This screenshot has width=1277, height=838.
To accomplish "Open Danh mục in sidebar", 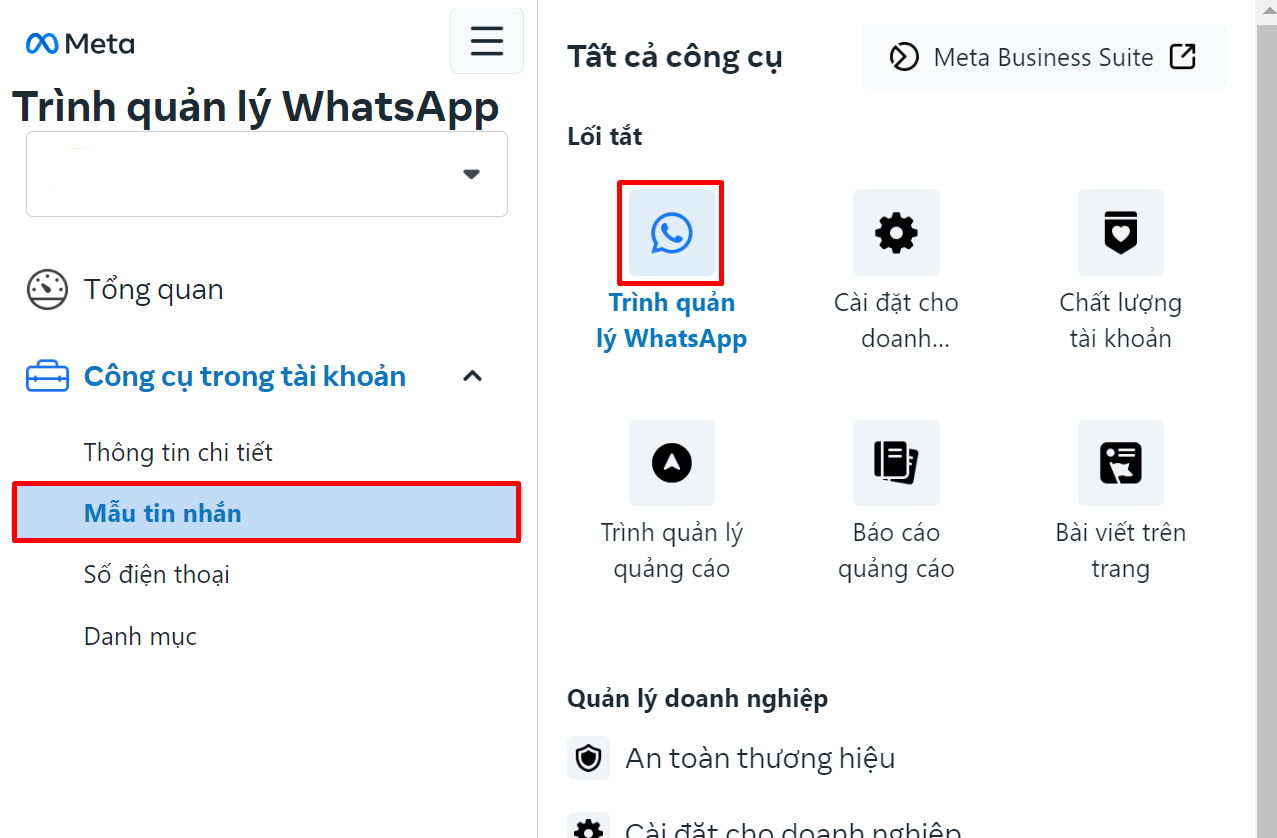I will coord(140,636).
